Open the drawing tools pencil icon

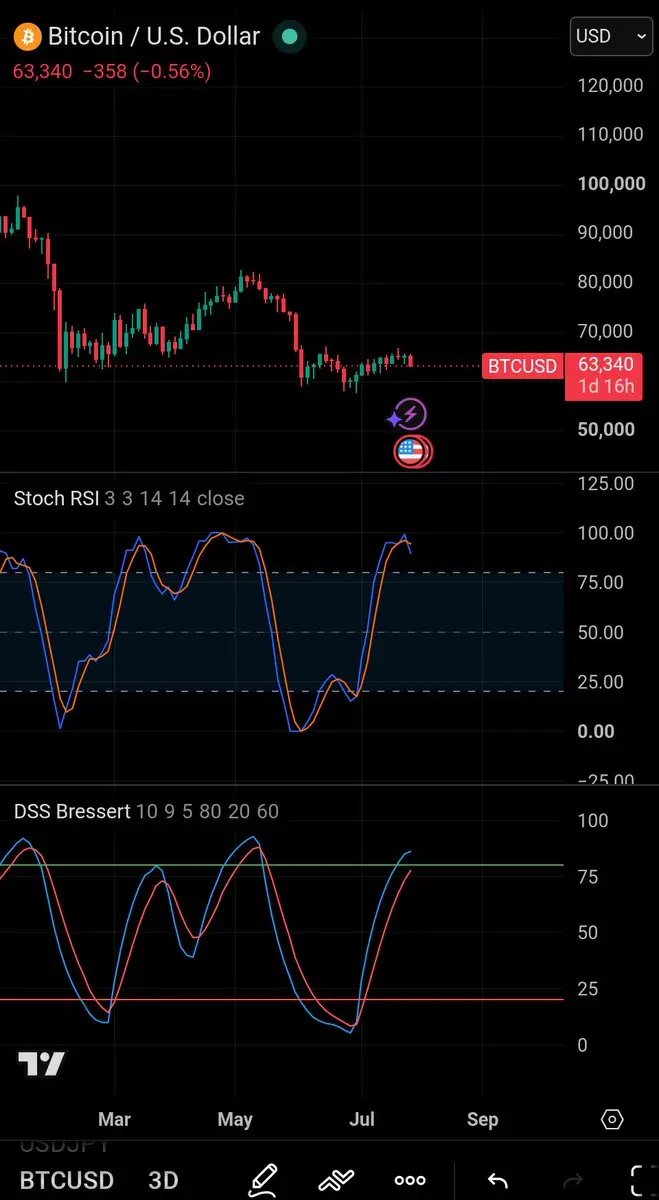click(263, 1180)
